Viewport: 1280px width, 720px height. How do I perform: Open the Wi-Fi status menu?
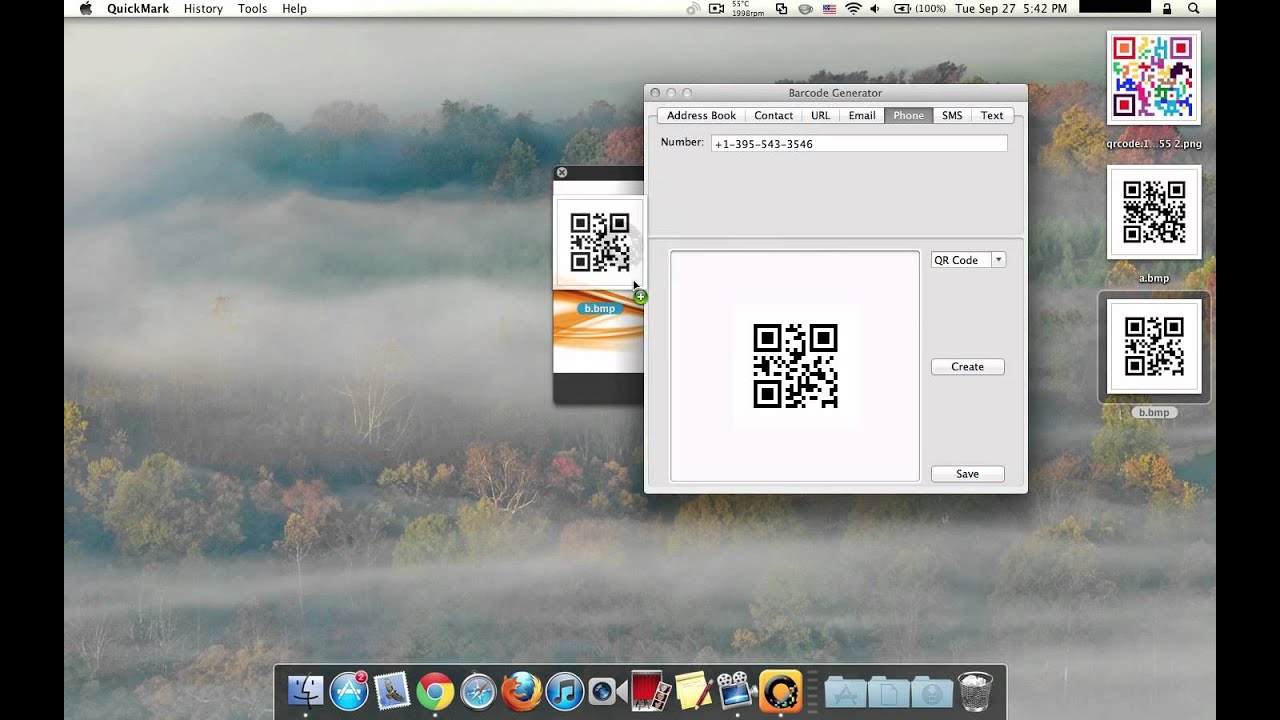(x=853, y=8)
